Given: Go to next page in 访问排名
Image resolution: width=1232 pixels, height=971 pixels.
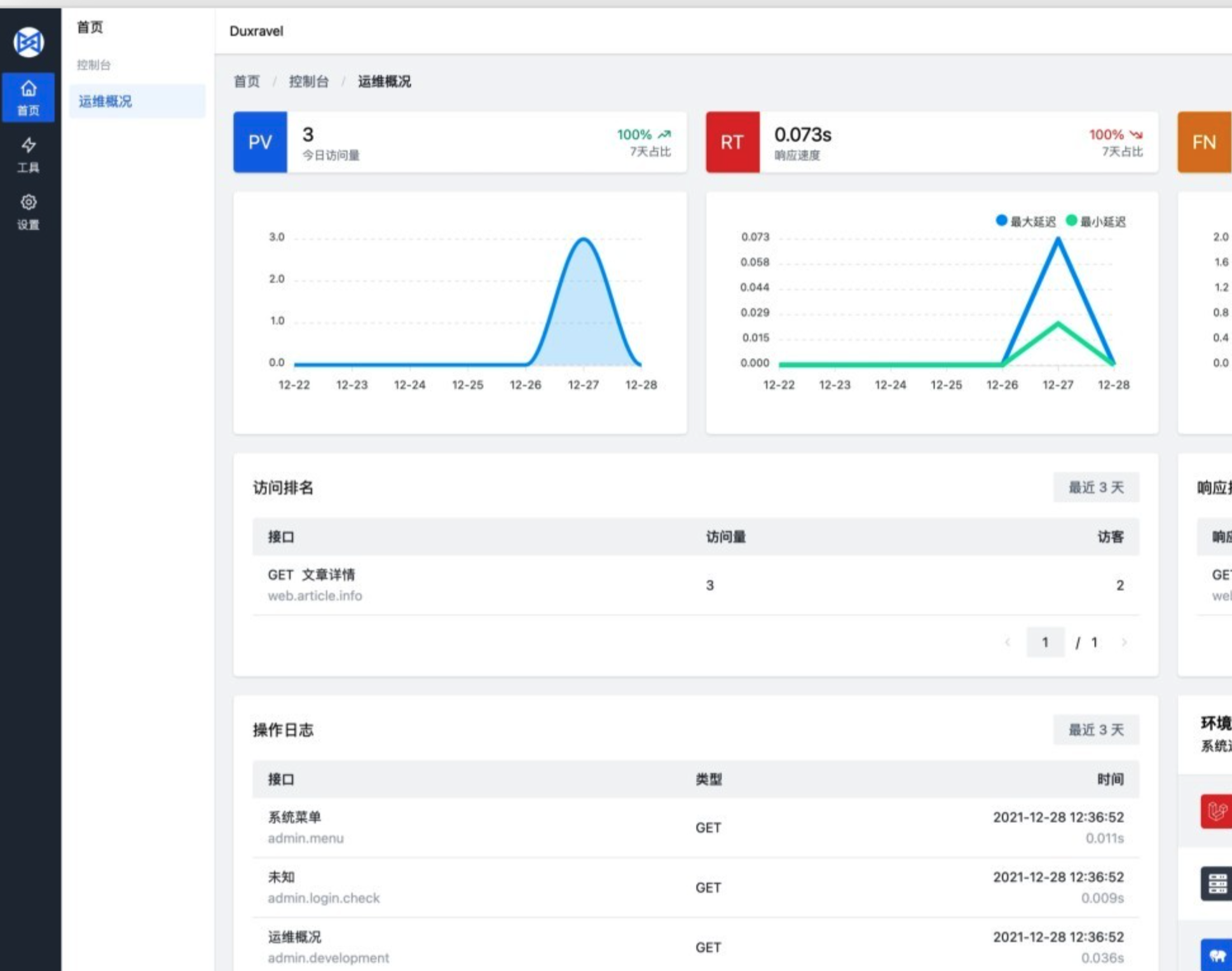Looking at the screenshot, I should click(x=1124, y=642).
